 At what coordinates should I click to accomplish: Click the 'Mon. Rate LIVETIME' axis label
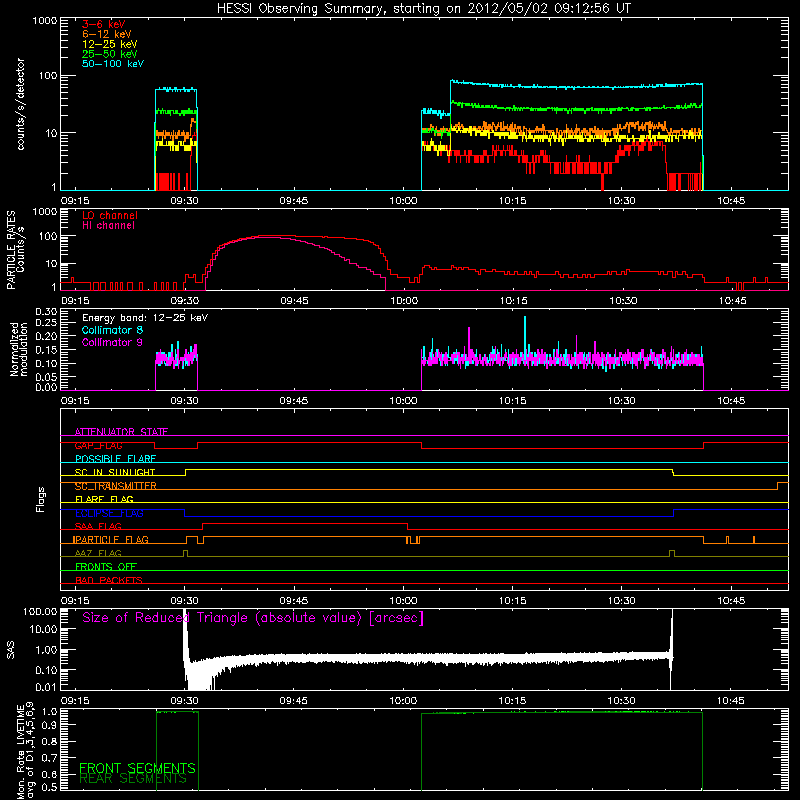(x=20, y=752)
